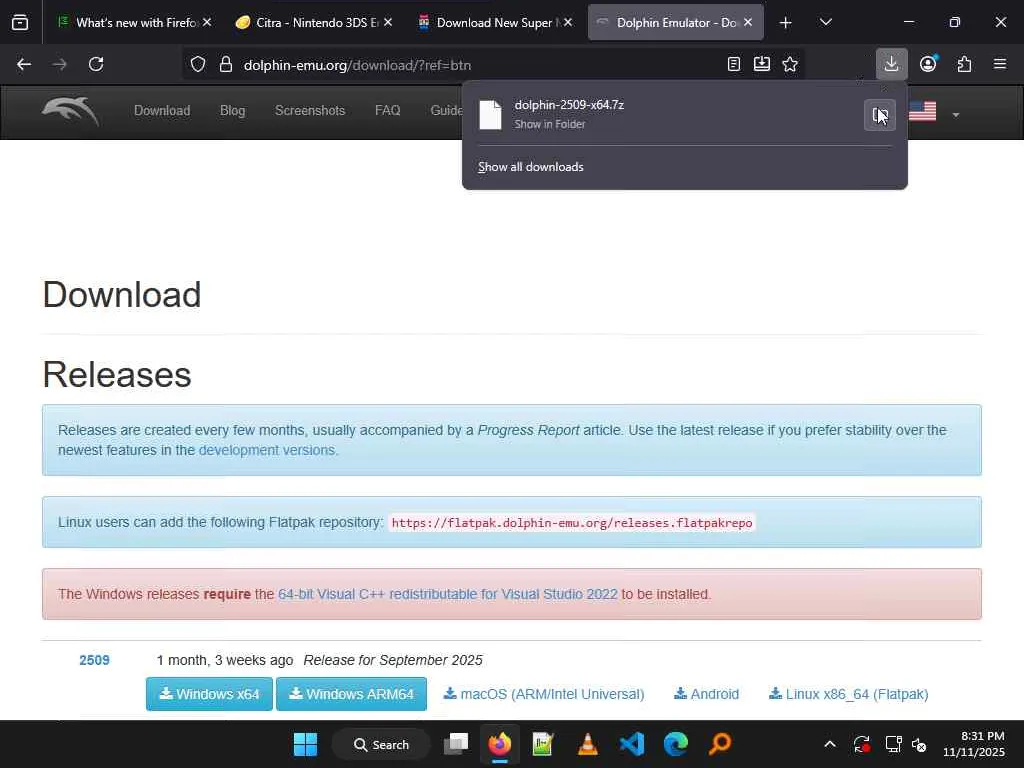Open a new browser tab
Image resolution: width=1024 pixels, height=768 pixels.
[x=786, y=23]
